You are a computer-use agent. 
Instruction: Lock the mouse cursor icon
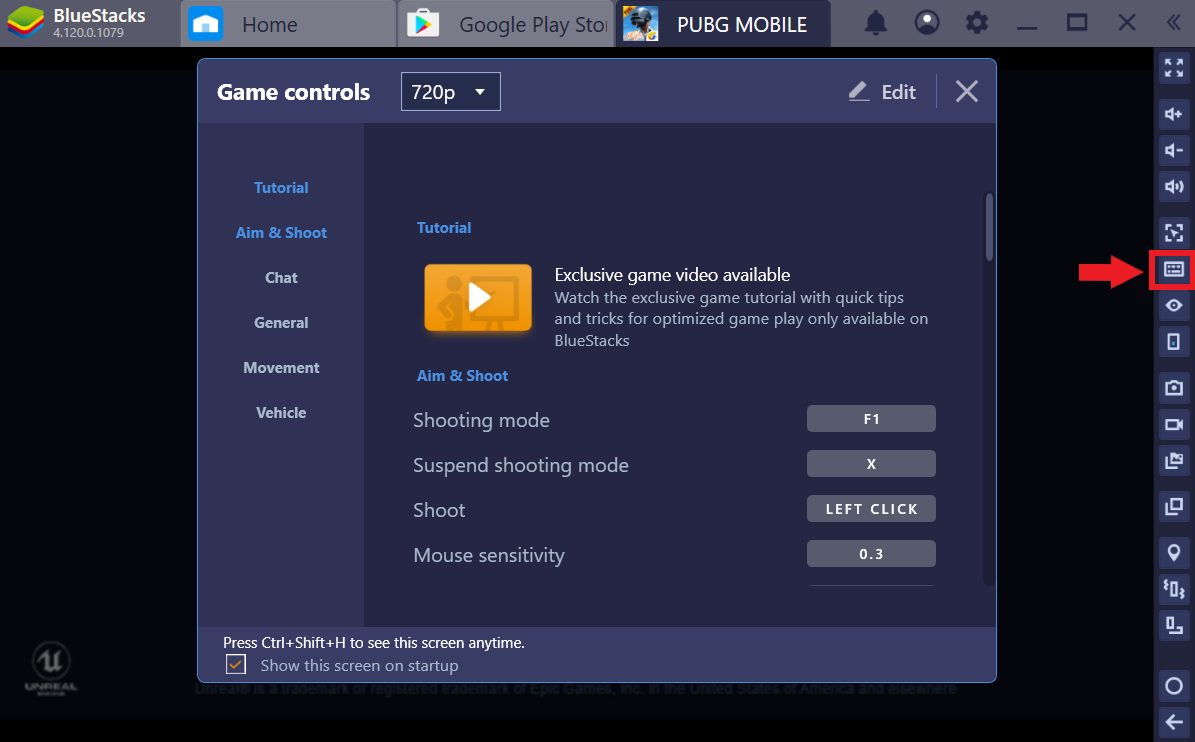[1174, 232]
